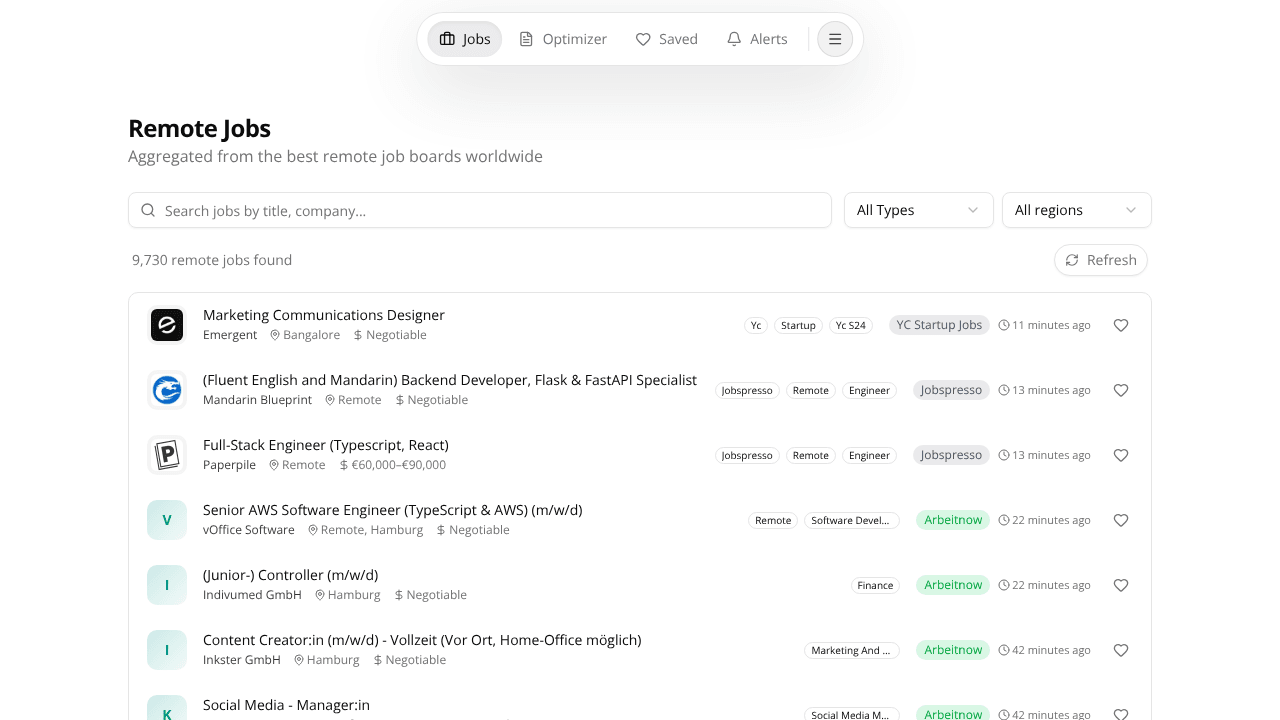Click the clock icon for 11 minutes ago
This screenshot has height=720, width=1280.
pyautogui.click(x=1004, y=325)
